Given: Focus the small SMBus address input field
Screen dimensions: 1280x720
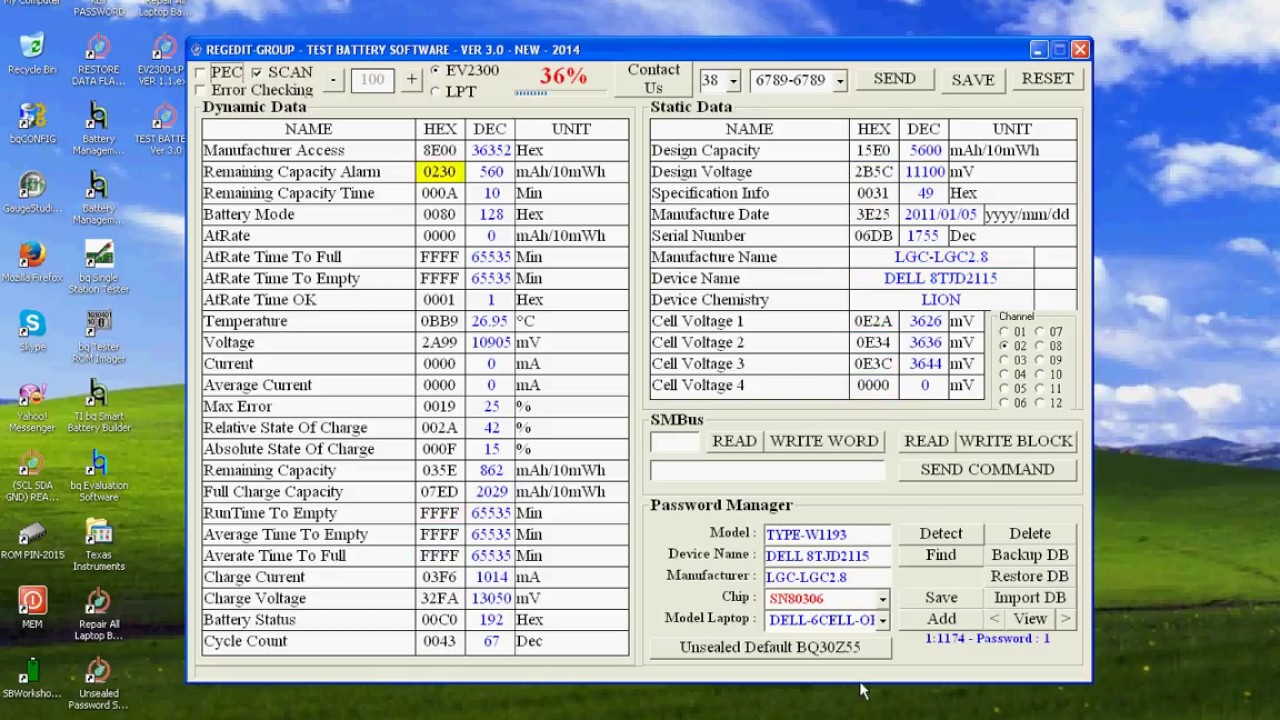Looking at the screenshot, I should click(x=675, y=441).
